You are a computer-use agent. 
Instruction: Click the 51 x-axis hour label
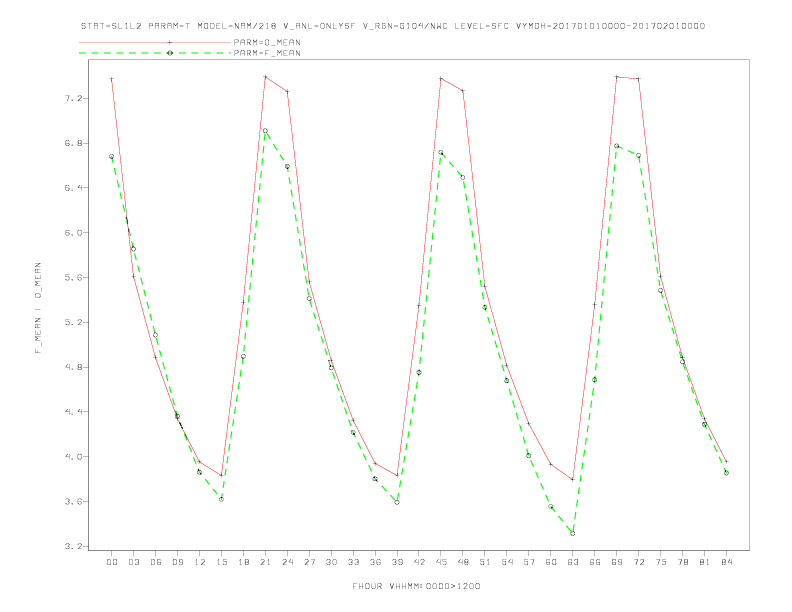[485, 562]
